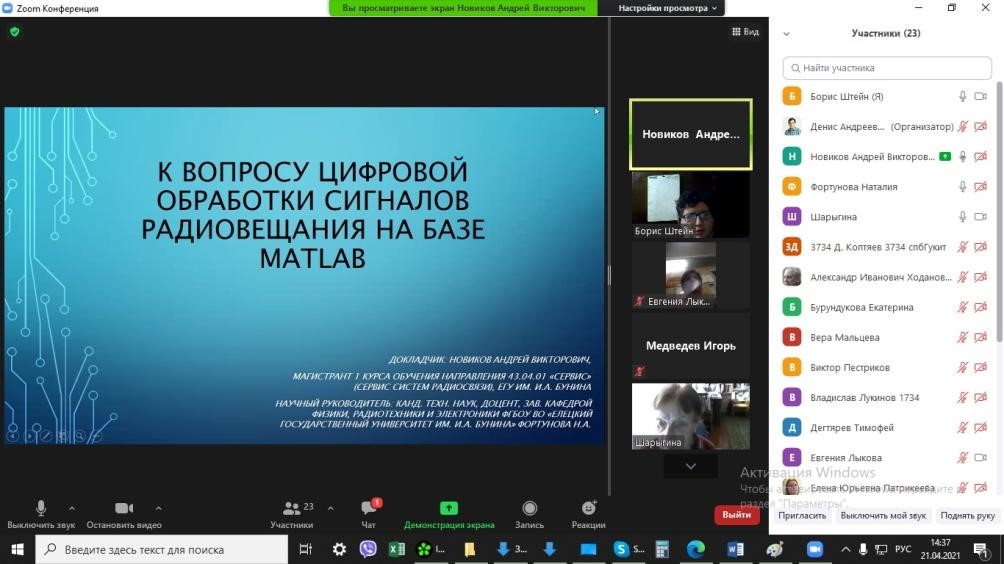Open video options arrow beside camera
The height and width of the screenshot is (564, 1004).
[159, 508]
